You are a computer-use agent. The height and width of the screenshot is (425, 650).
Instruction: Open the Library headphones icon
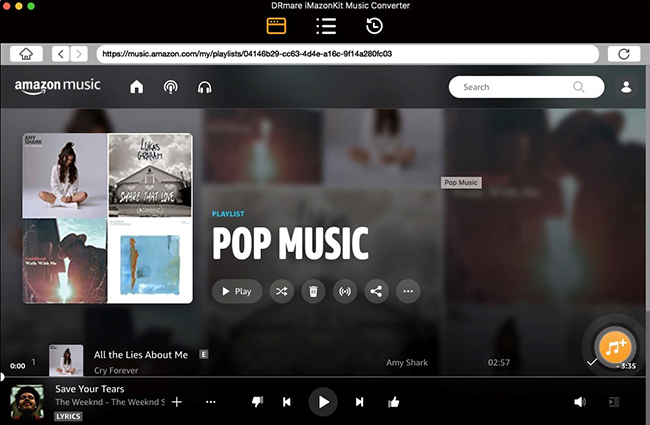point(204,87)
